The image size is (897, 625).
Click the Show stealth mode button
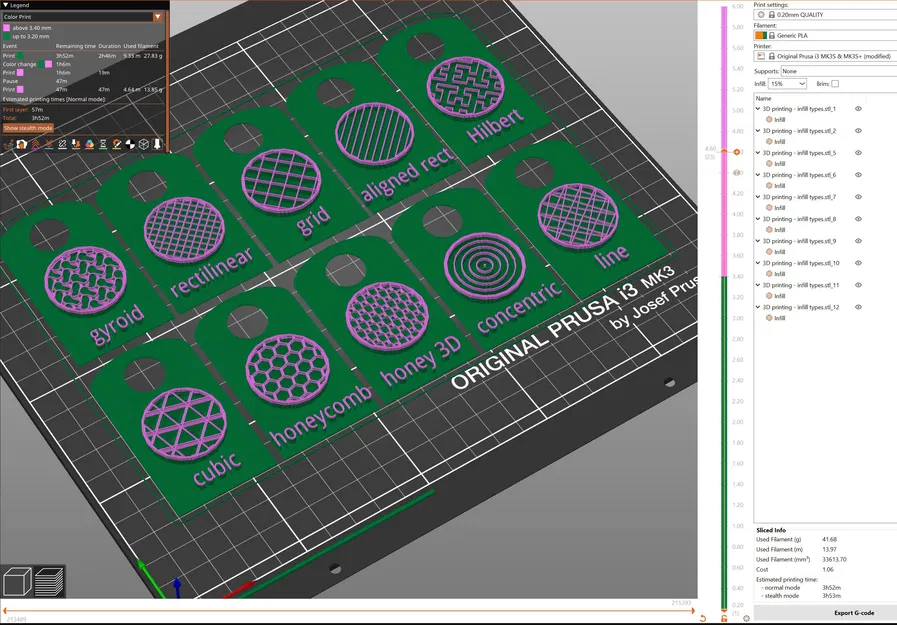27,128
